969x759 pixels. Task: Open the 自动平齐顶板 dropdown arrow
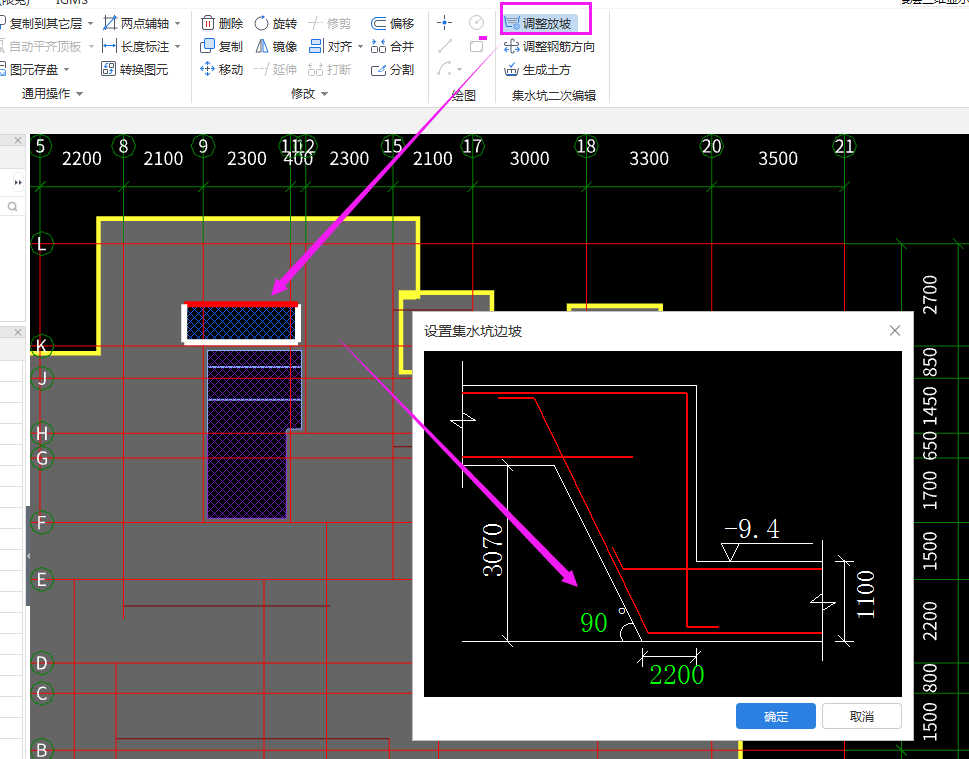click(x=91, y=46)
